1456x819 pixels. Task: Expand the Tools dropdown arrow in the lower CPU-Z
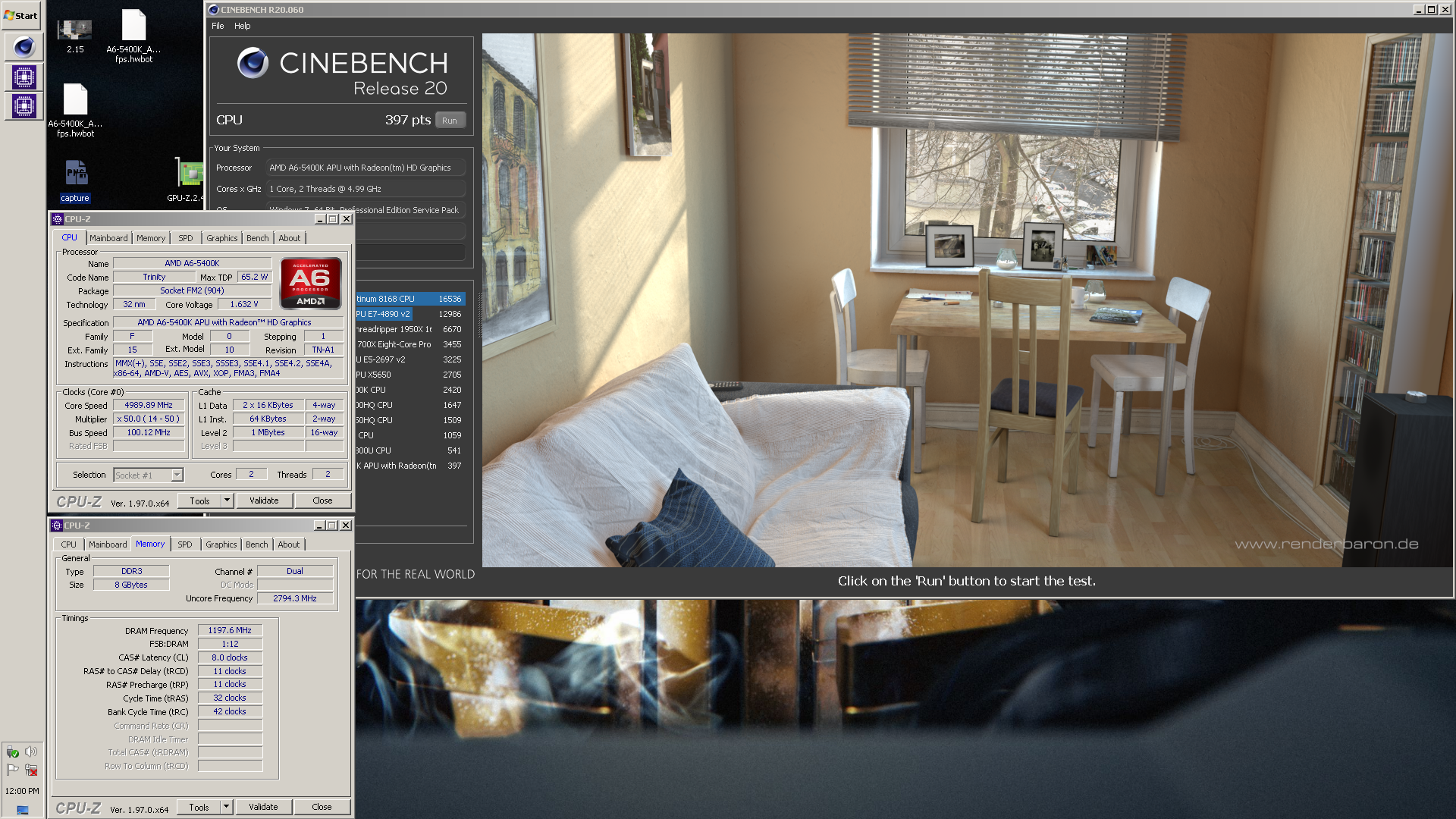coord(226,808)
